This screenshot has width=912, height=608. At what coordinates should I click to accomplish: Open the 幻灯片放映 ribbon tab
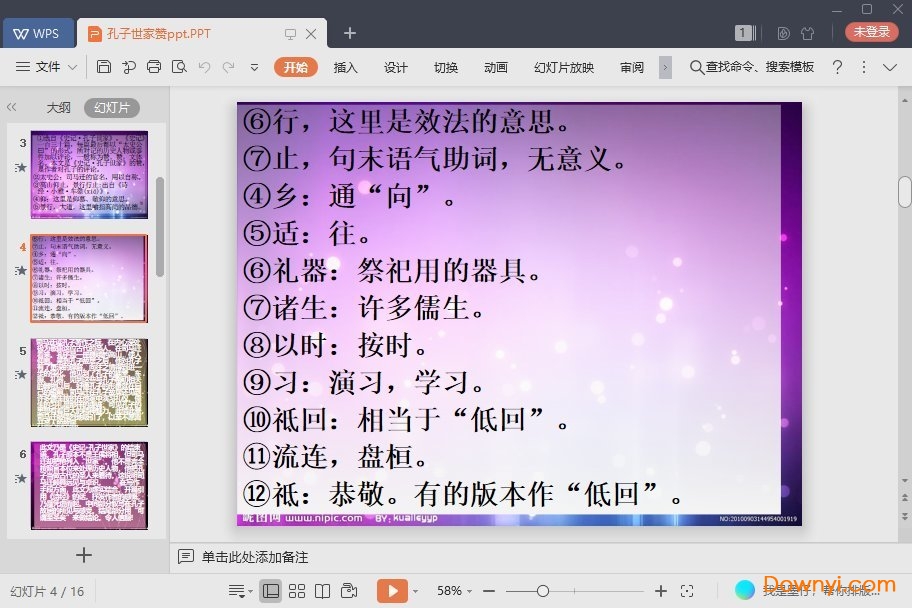564,67
